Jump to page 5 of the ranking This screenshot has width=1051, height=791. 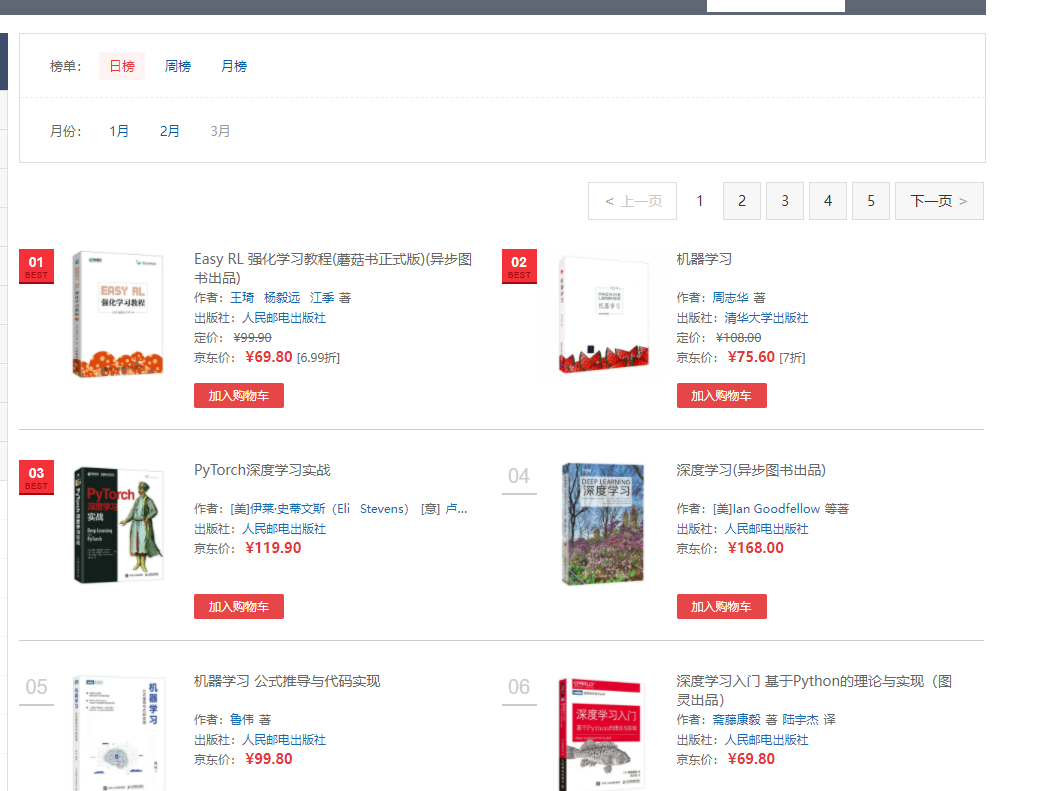point(871,201)
